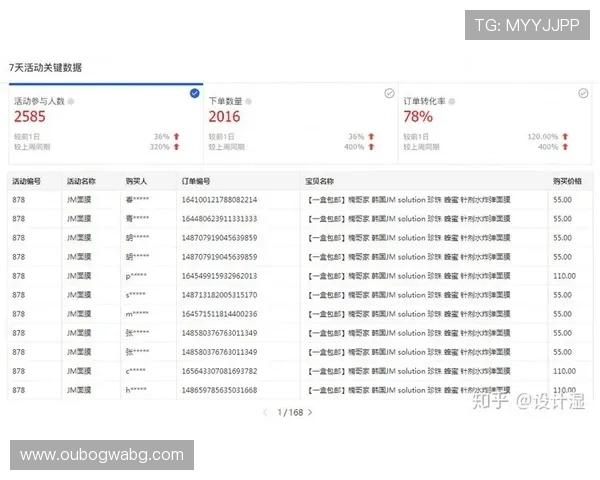Click the red up arrow beside 320%
This screenshot has height=480, width=600.
(176, 147)
